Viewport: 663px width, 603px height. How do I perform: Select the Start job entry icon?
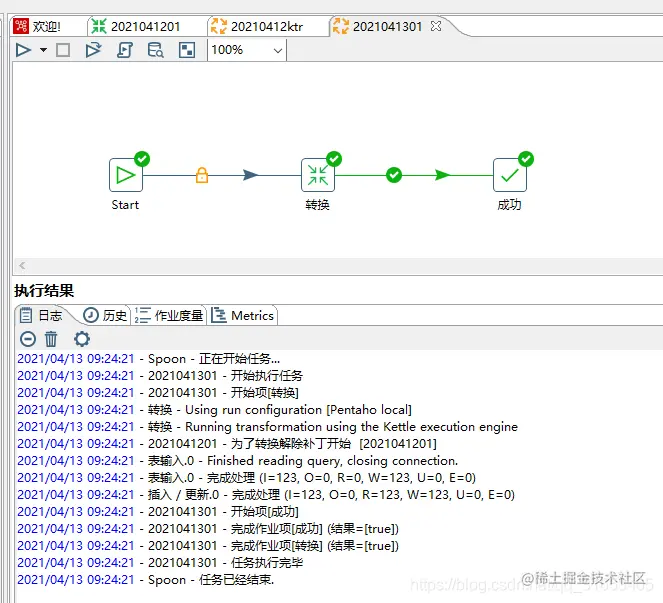click(x=126, y=175)
